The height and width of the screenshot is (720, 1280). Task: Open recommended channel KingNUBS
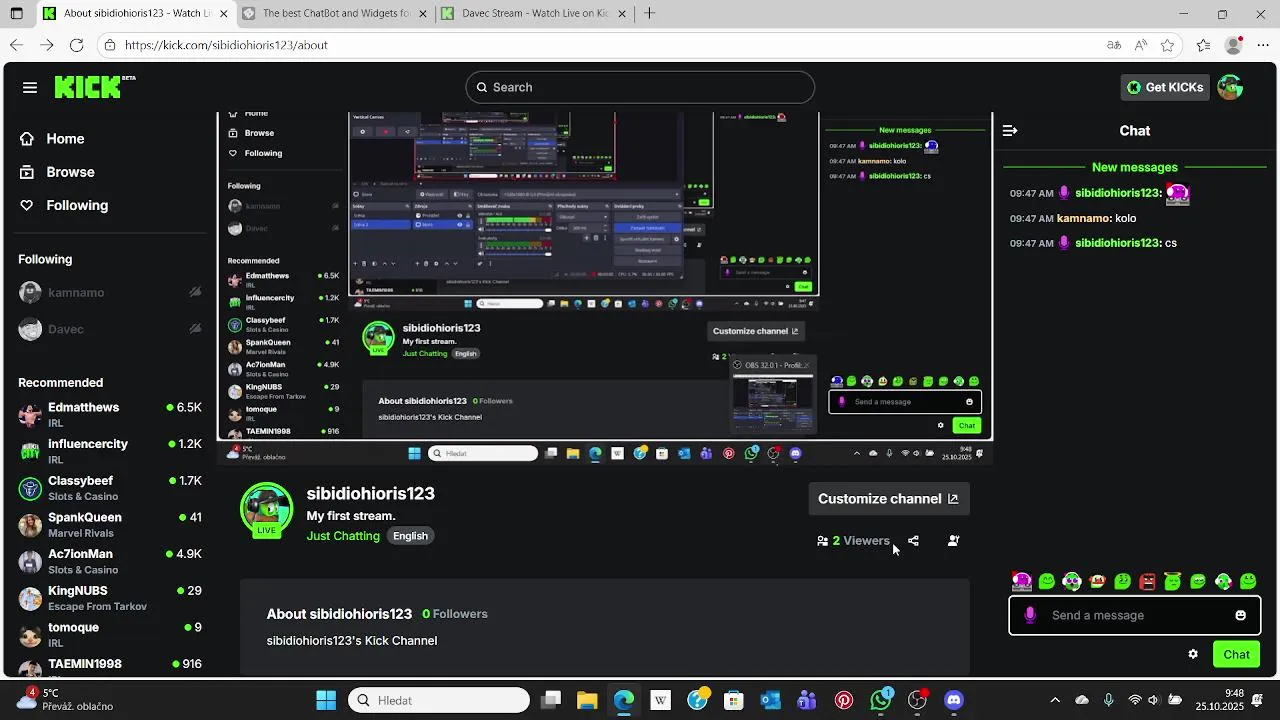click(110, 598)
